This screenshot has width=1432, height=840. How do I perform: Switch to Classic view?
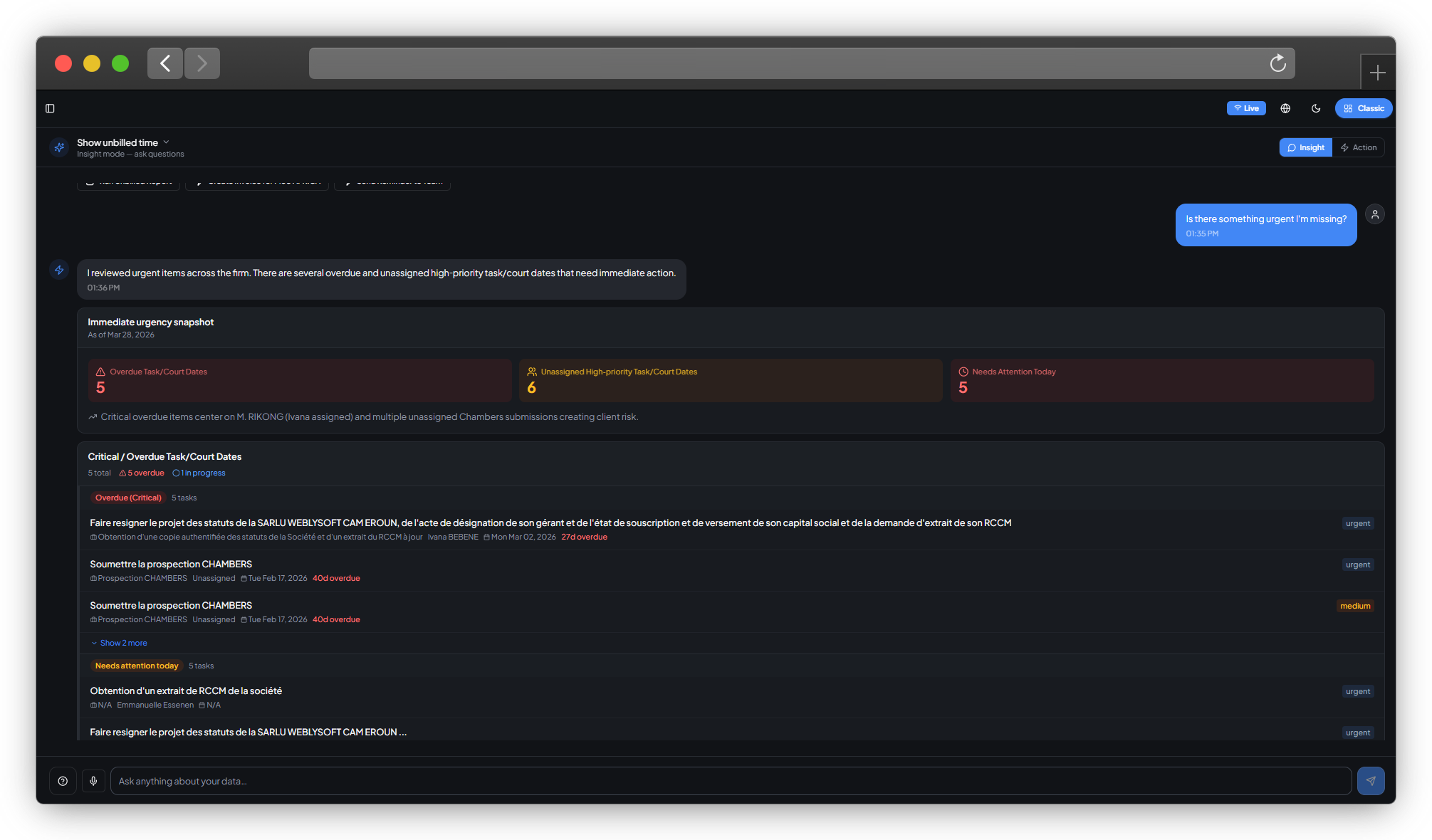point(1364,108)
